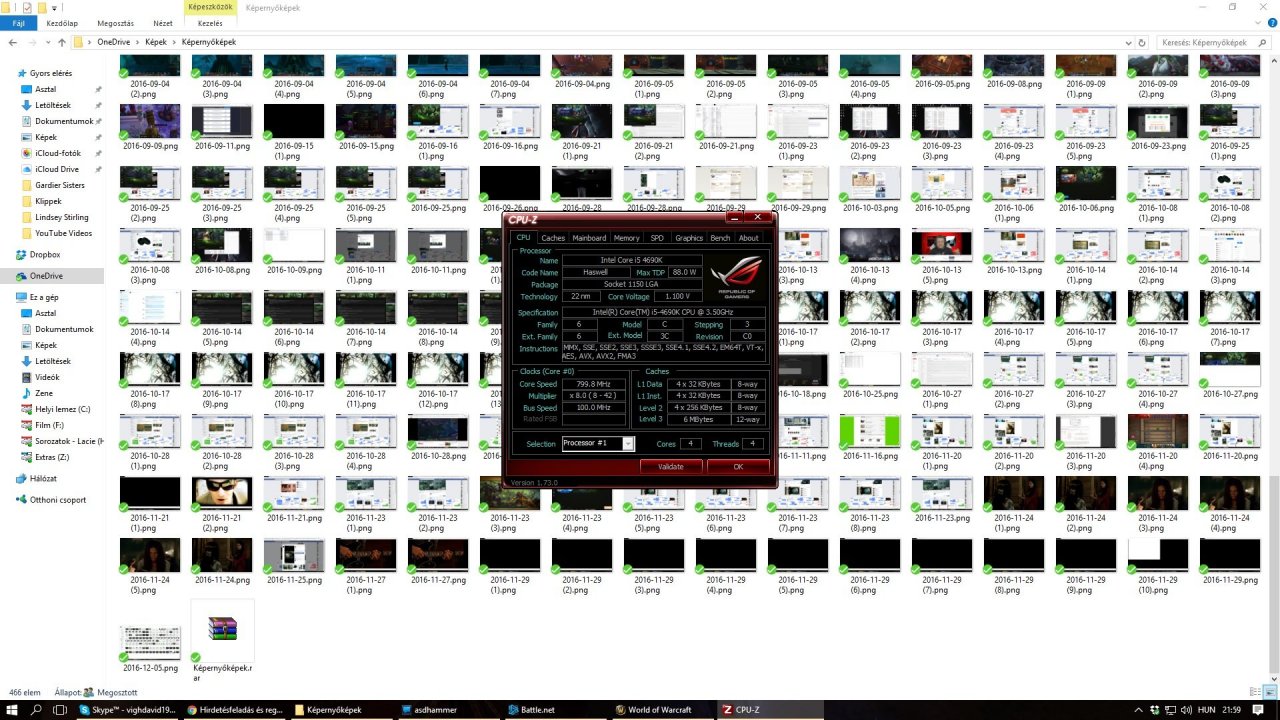Open CPU-Z Memory tab
The image size is (1280, 720).
(627, 238)
